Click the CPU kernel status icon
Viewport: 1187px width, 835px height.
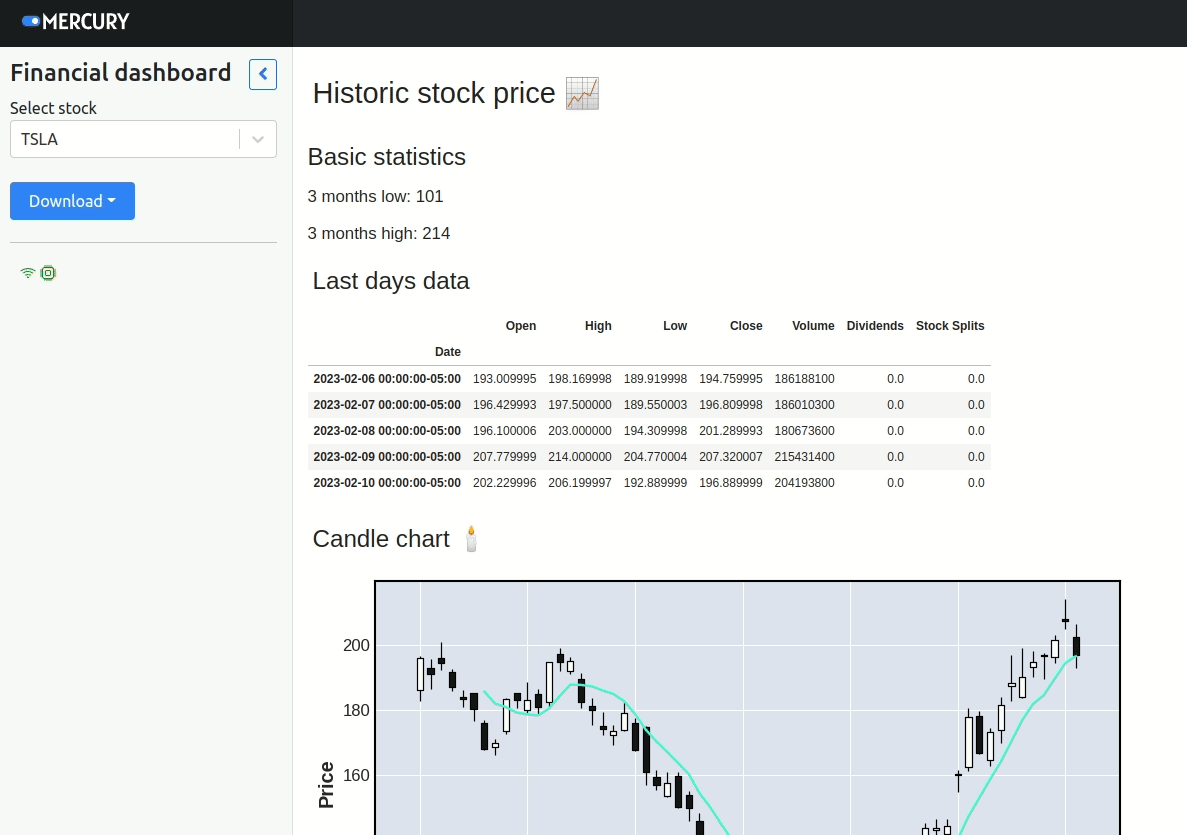tap(48, 272)
